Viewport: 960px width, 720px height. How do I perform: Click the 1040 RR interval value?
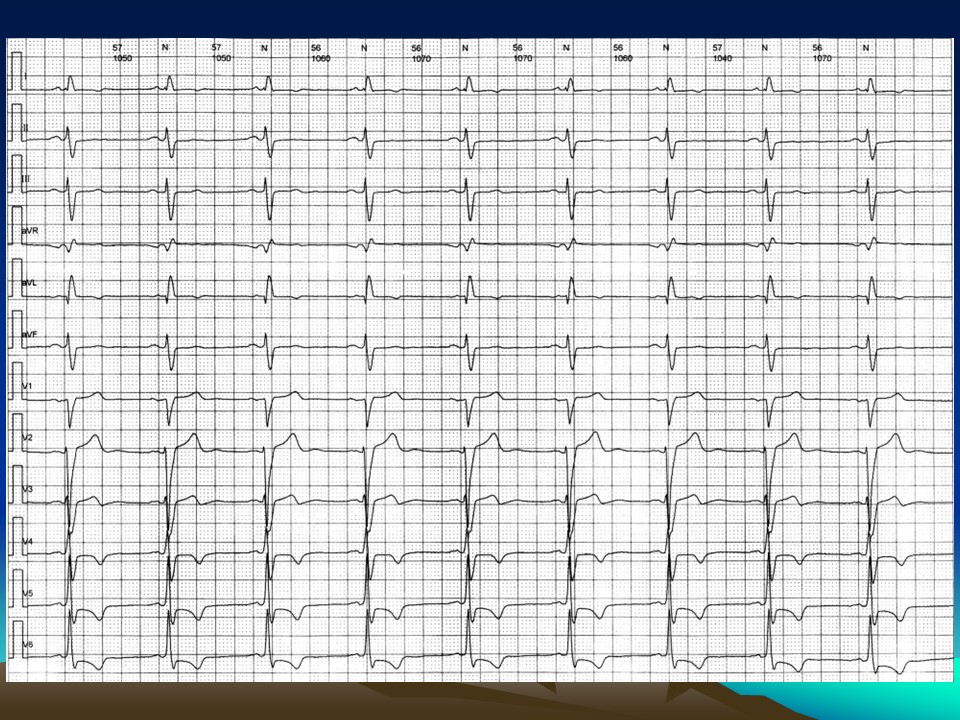pos(722,59)
